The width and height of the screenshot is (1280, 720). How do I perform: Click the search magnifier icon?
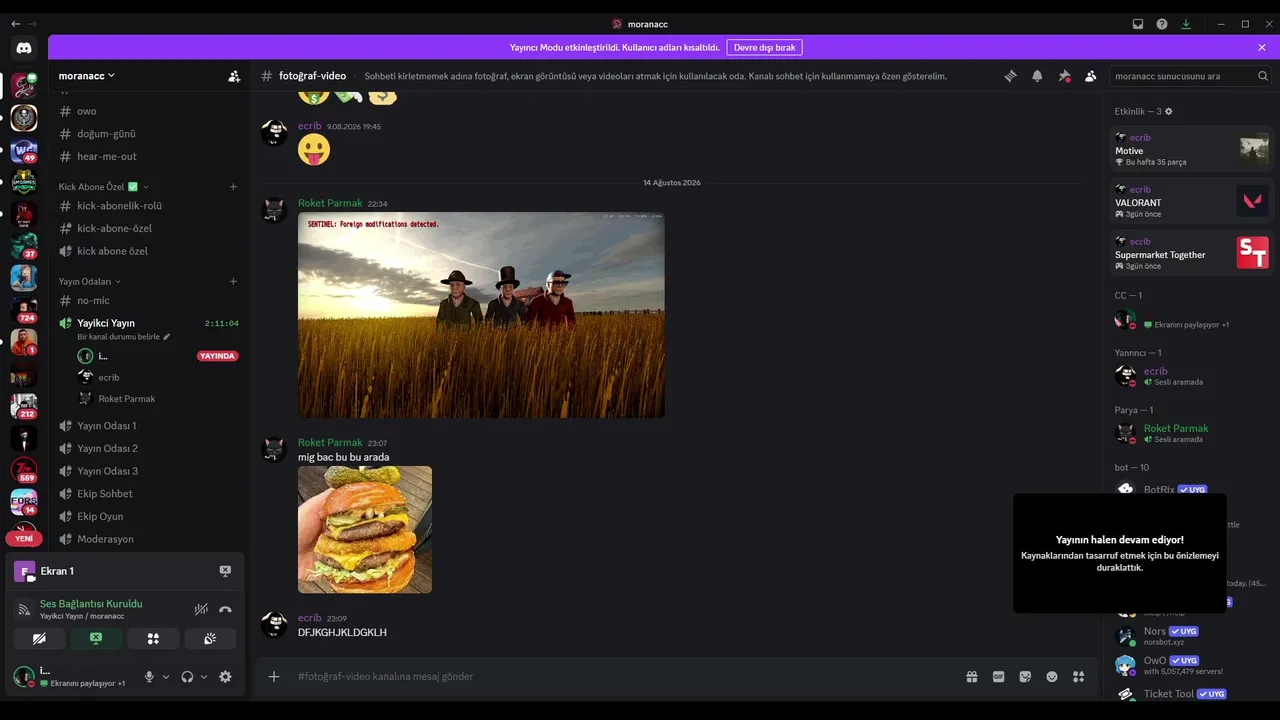[1263, 76]
